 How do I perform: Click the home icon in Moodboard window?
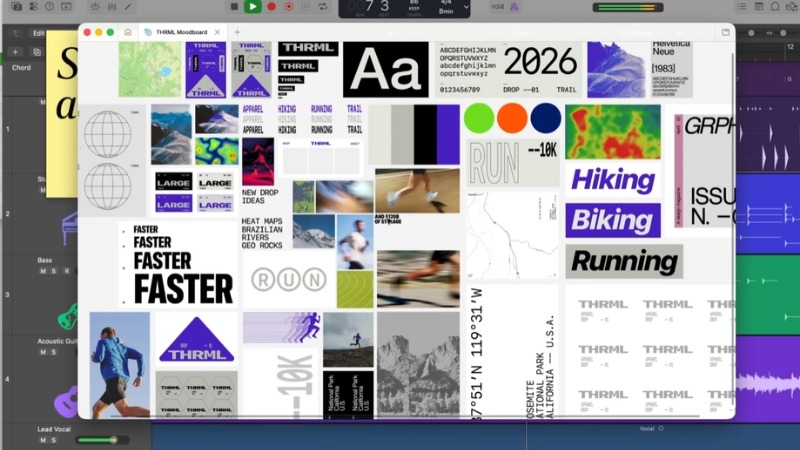pyautogui.click(x=128, y=32)
